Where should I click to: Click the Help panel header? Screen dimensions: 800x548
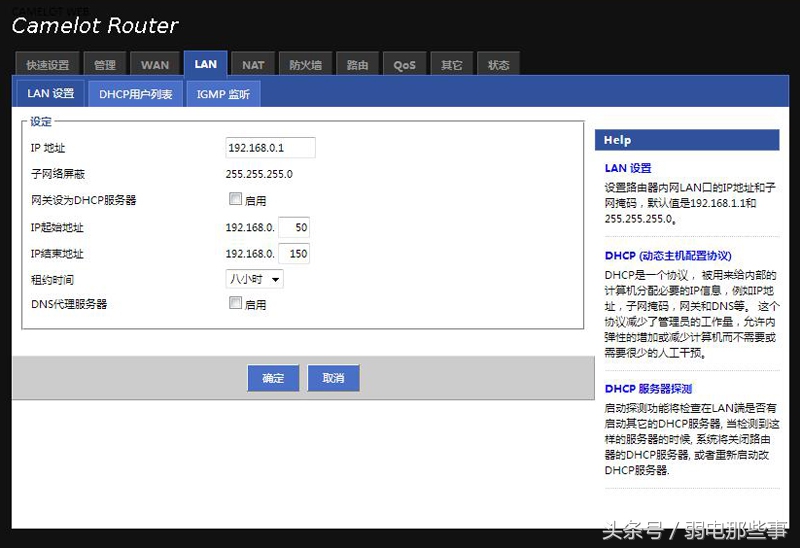[x=687, y=140]
